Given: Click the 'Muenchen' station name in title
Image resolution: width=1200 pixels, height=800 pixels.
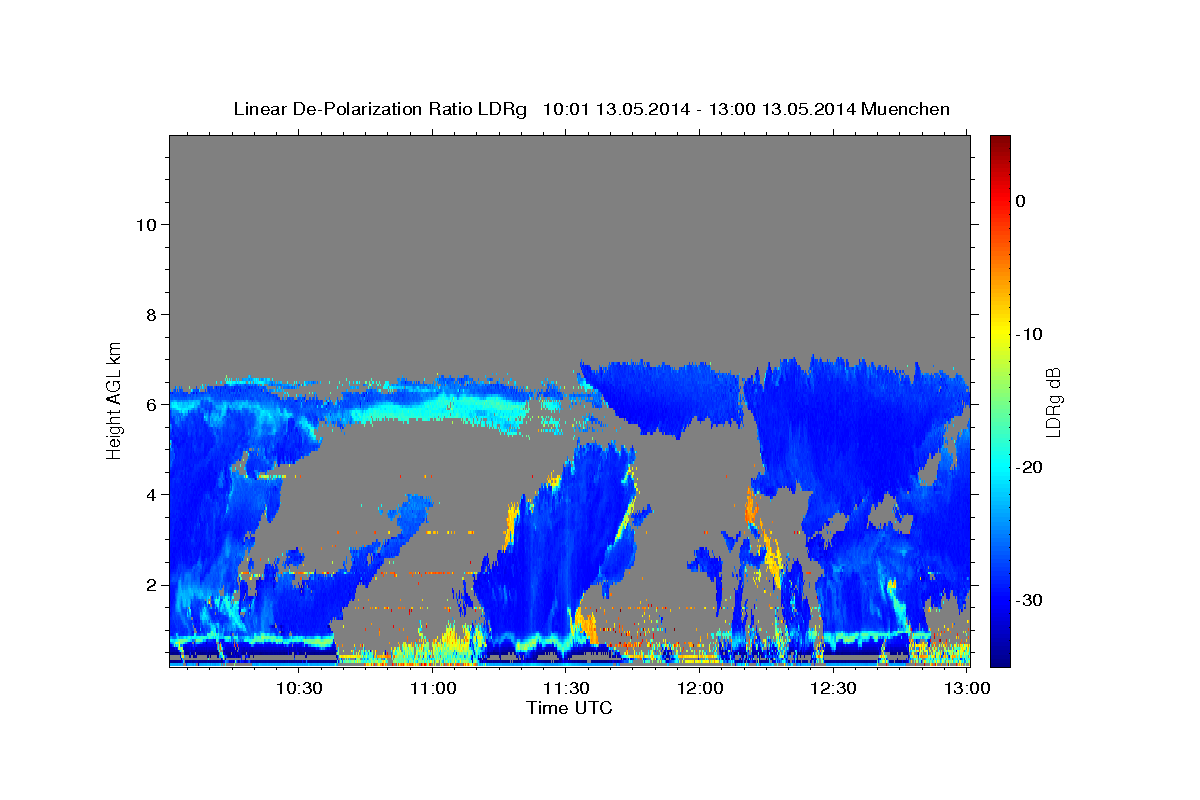Looking at the screenshot, I should [908, 109].
